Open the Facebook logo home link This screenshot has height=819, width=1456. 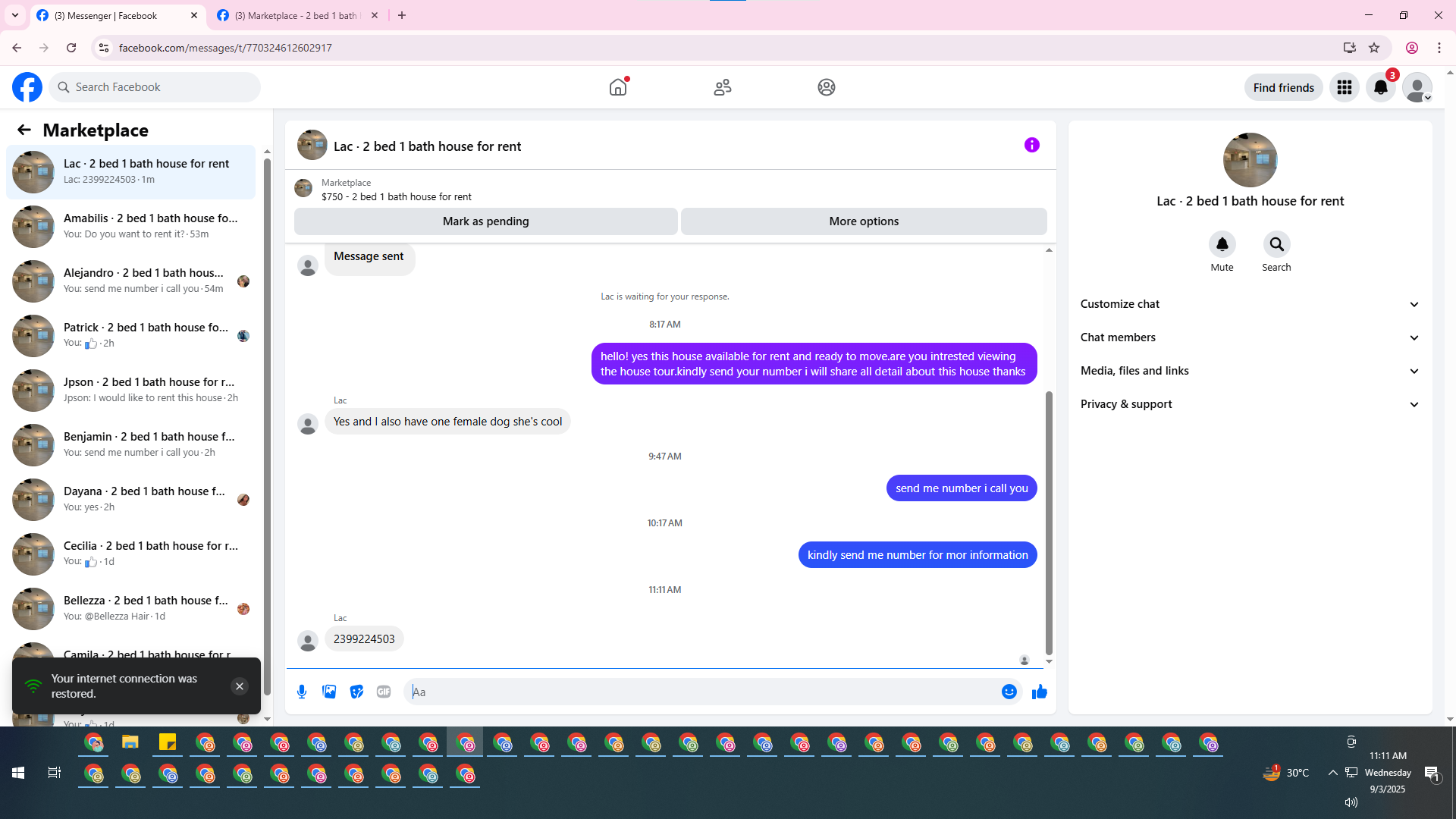pos(27,87)
